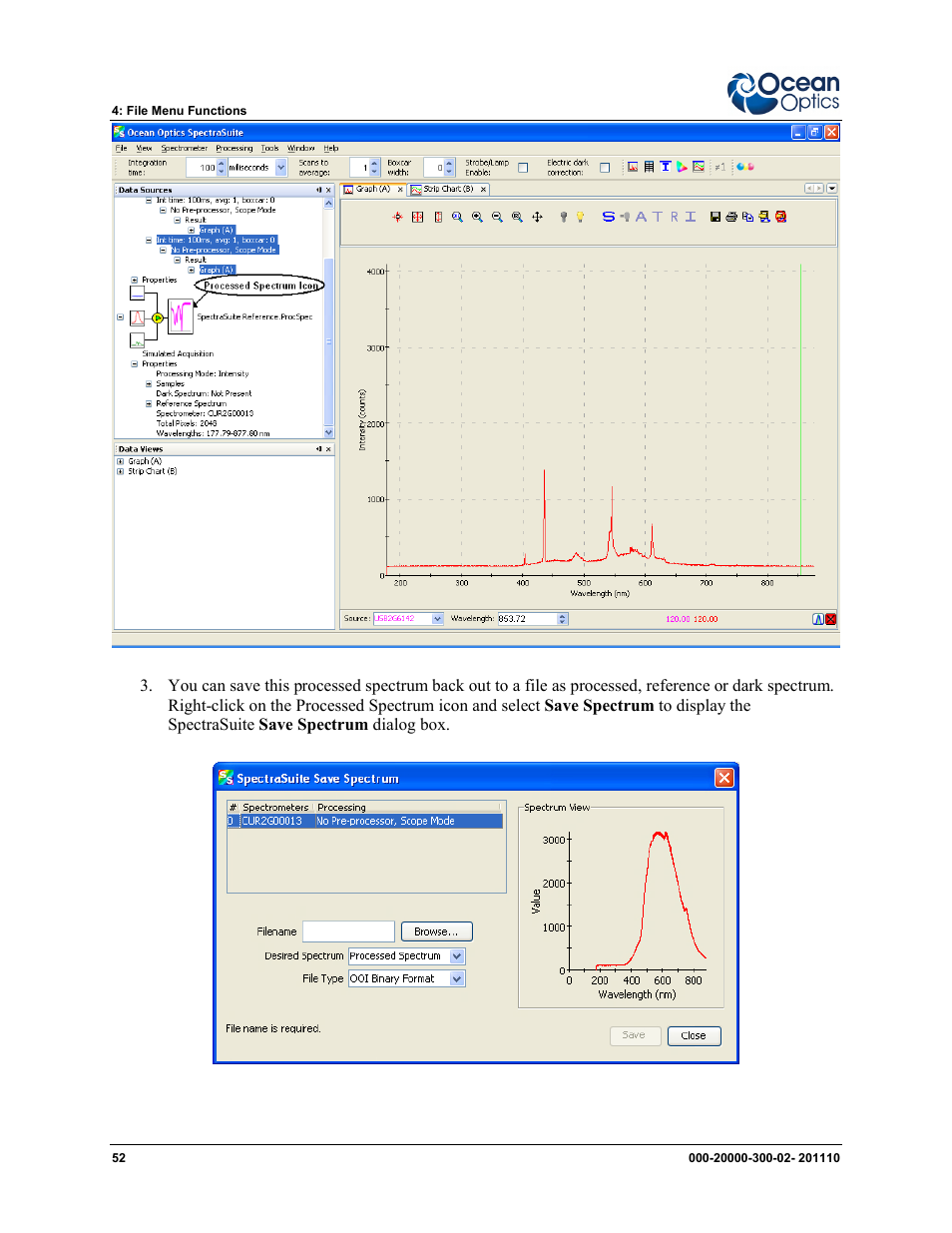Viewport: 952px width, 1233px height.
Task: Open the View menu
Action: tap(144, 148)
